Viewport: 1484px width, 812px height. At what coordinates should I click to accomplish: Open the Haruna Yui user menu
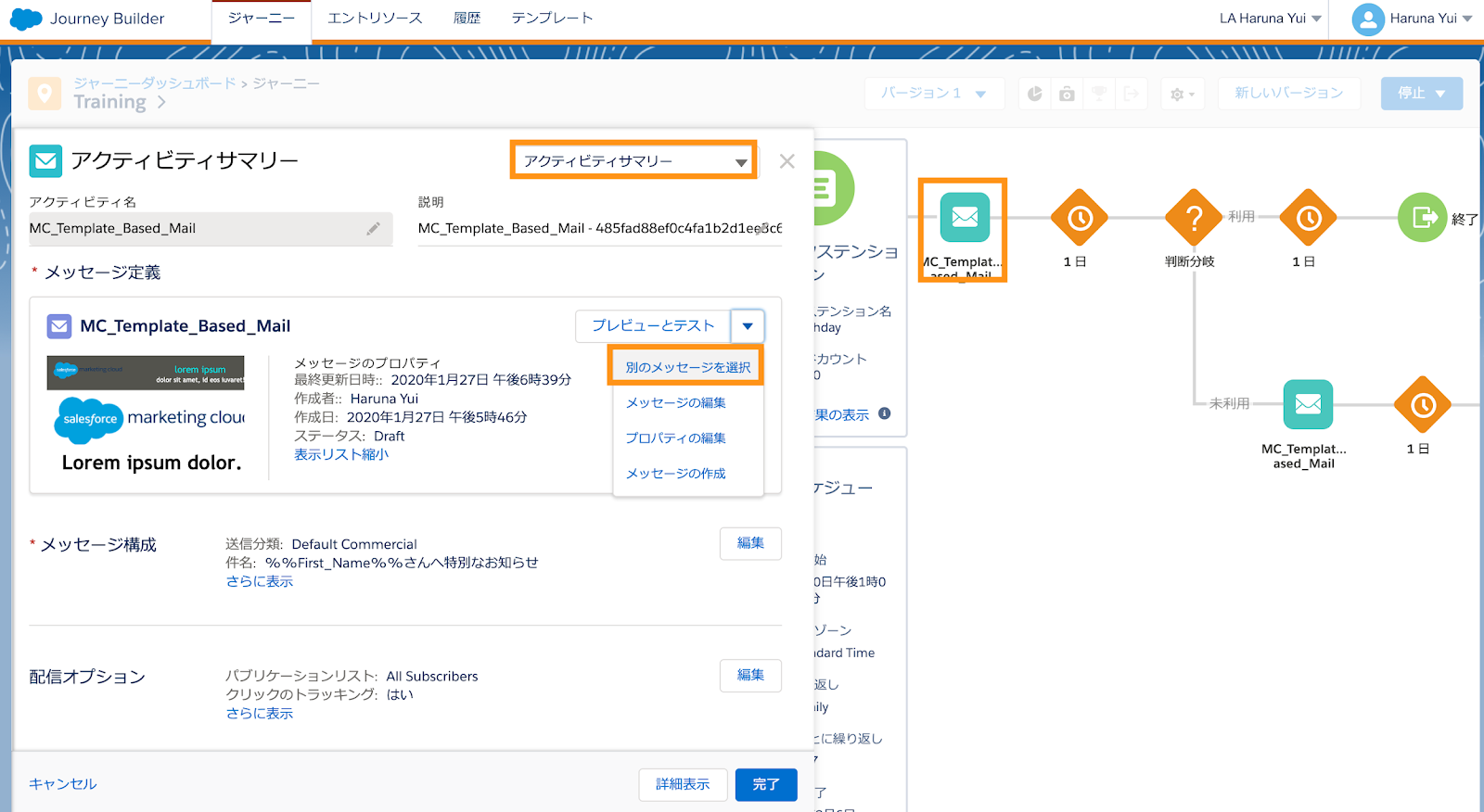pos(1430,19)
